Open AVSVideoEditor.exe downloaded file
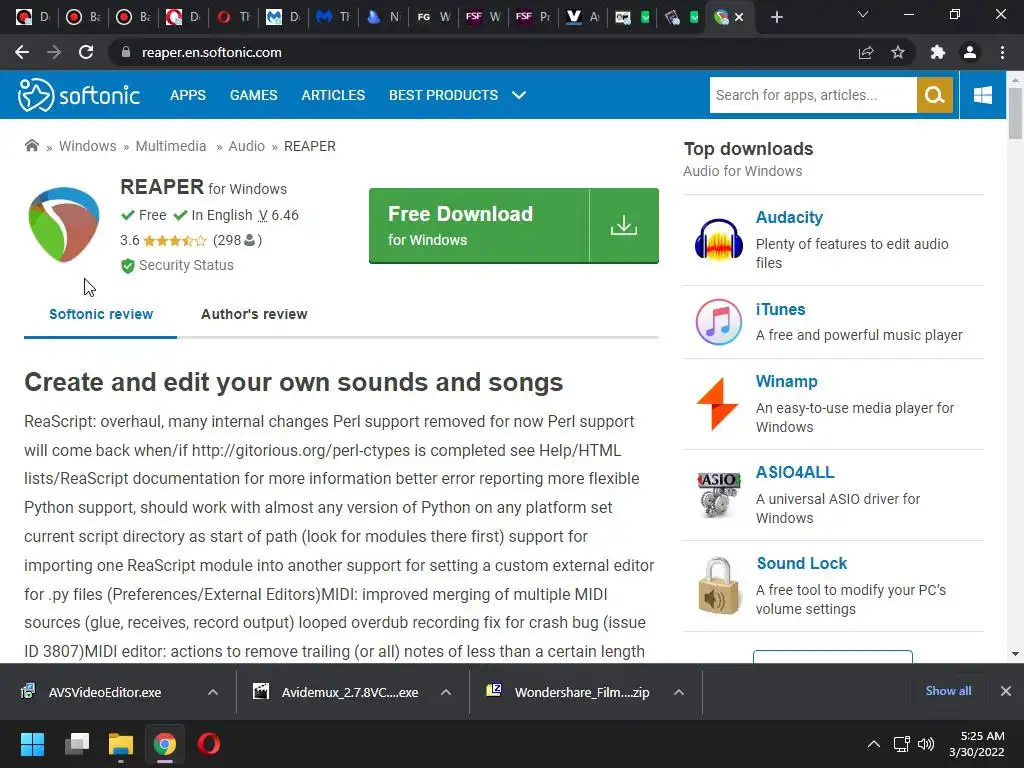Viewport: 1024px width, 768px height. pyautogui.click(x=104, y=692)
